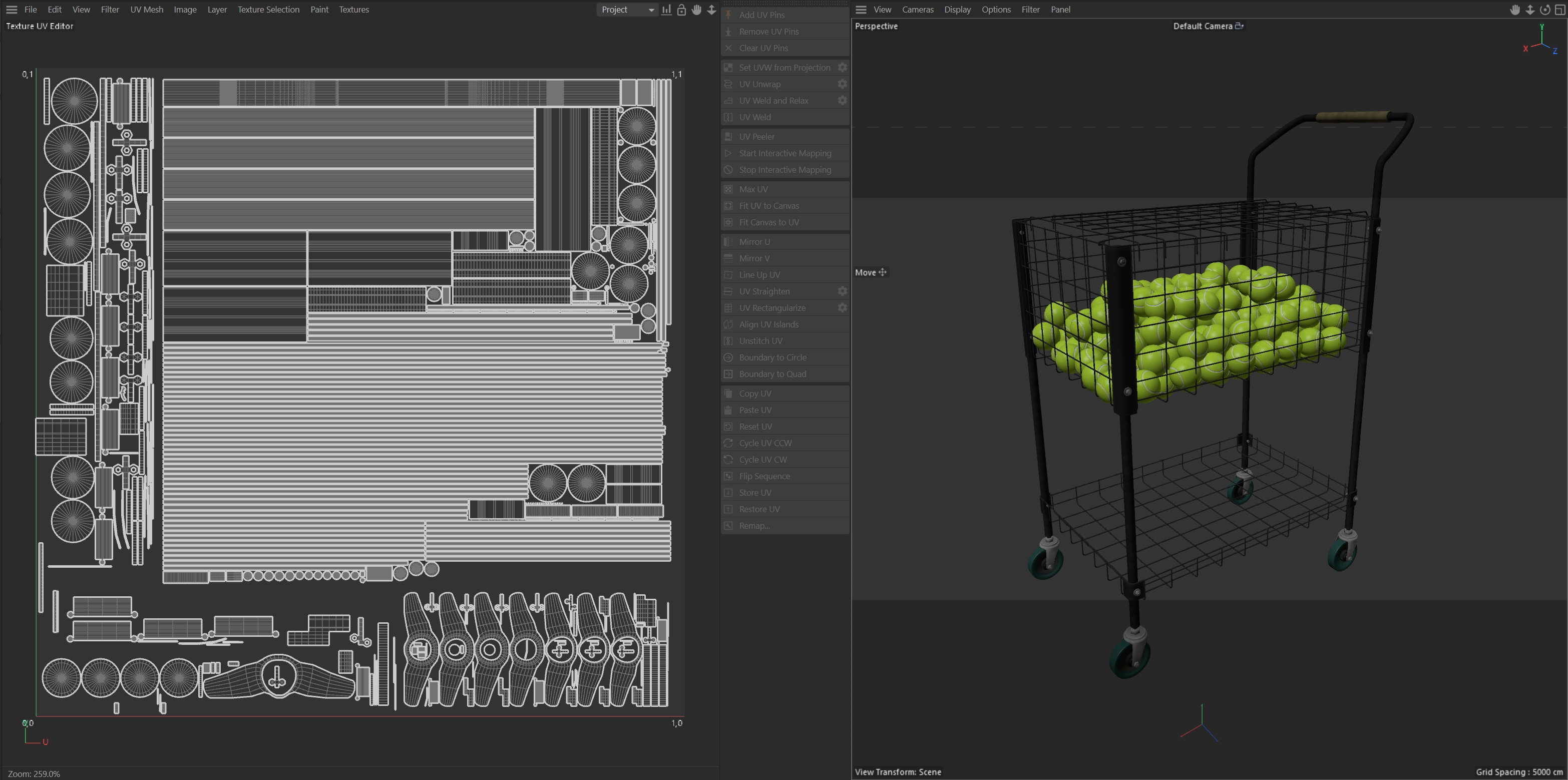Open the 3D viewport hamburger menu icon
Screen dimensions: 1568x780
click(x=860, y=10)
